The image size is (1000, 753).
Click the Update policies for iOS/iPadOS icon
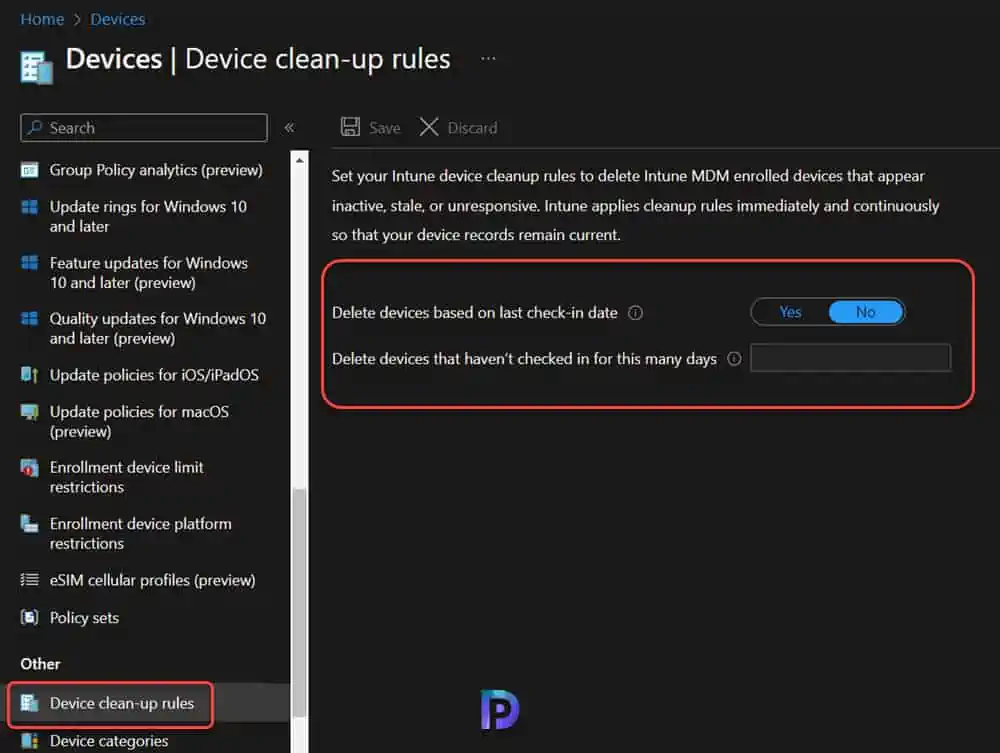click(x=29, y=374)
